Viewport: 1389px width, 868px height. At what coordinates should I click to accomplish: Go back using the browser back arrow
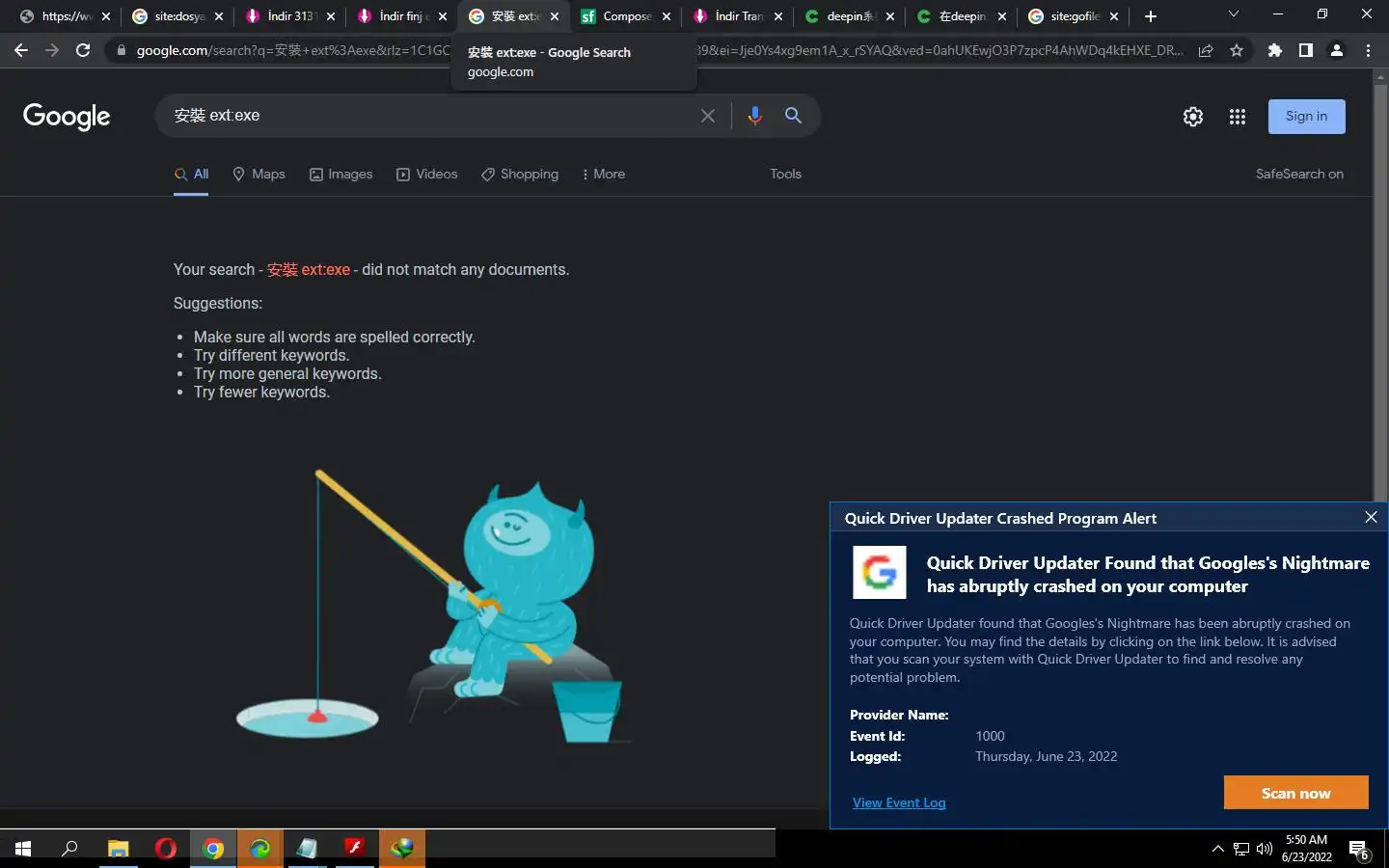point(21,50)
